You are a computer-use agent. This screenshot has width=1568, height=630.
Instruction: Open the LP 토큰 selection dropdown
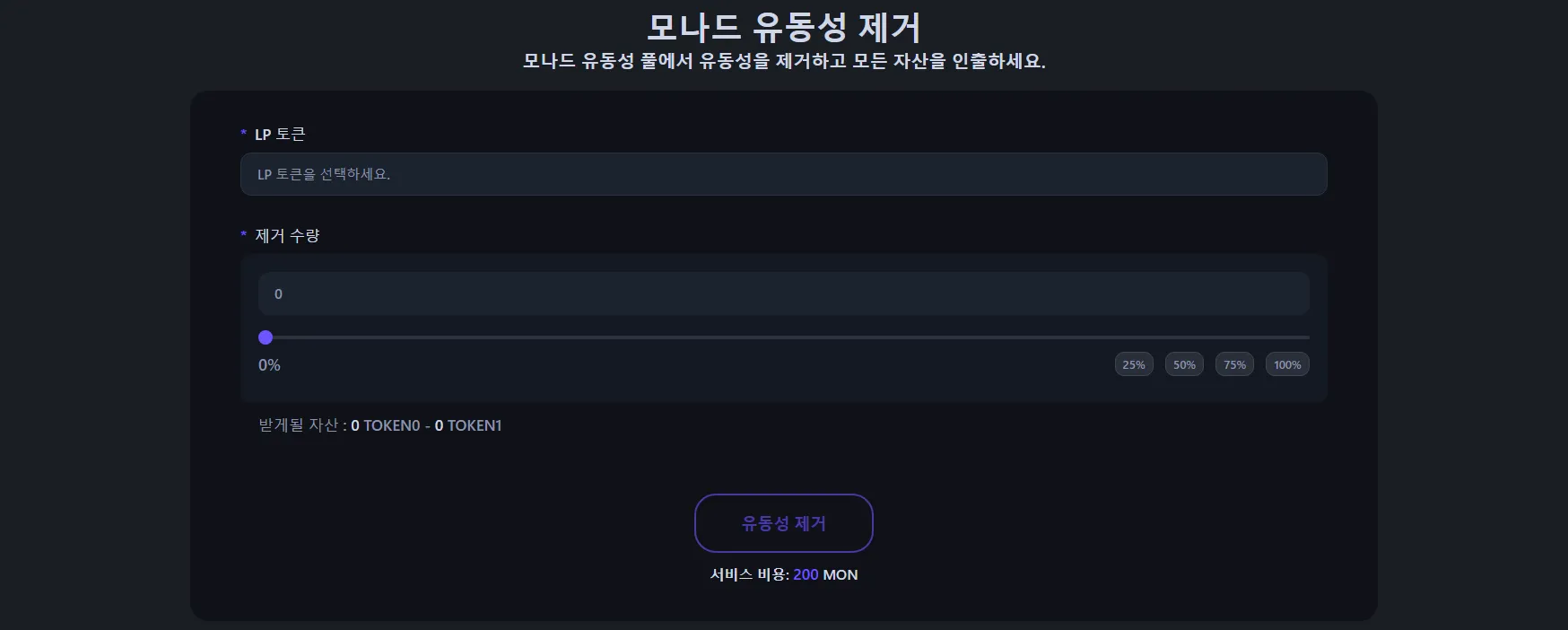click(783, 174)
